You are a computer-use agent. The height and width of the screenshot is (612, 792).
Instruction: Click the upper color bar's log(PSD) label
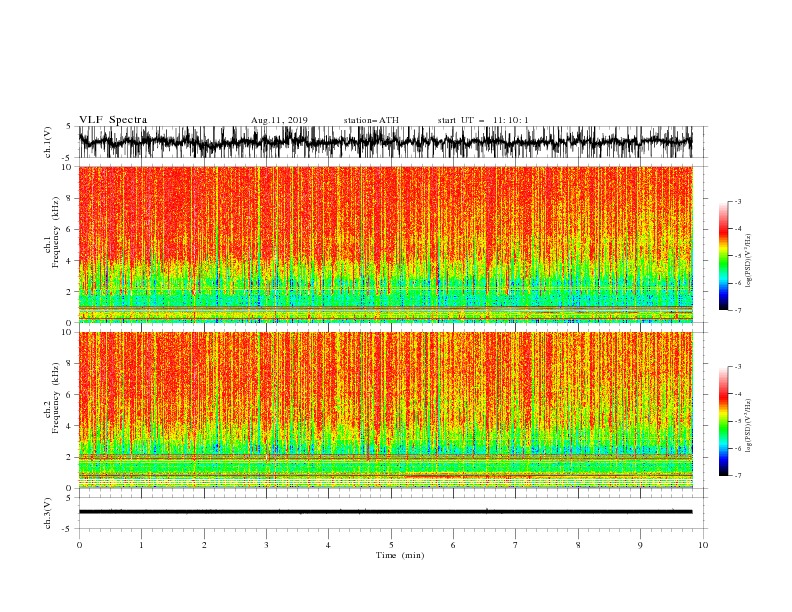coord(748,261)
